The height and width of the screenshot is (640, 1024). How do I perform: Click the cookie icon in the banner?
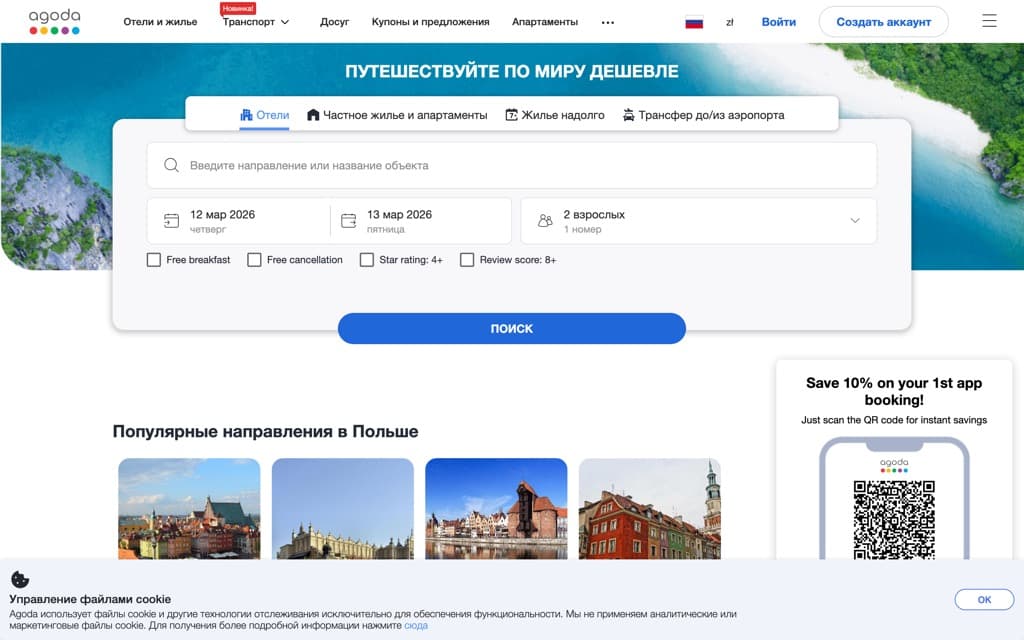point(19,578)
